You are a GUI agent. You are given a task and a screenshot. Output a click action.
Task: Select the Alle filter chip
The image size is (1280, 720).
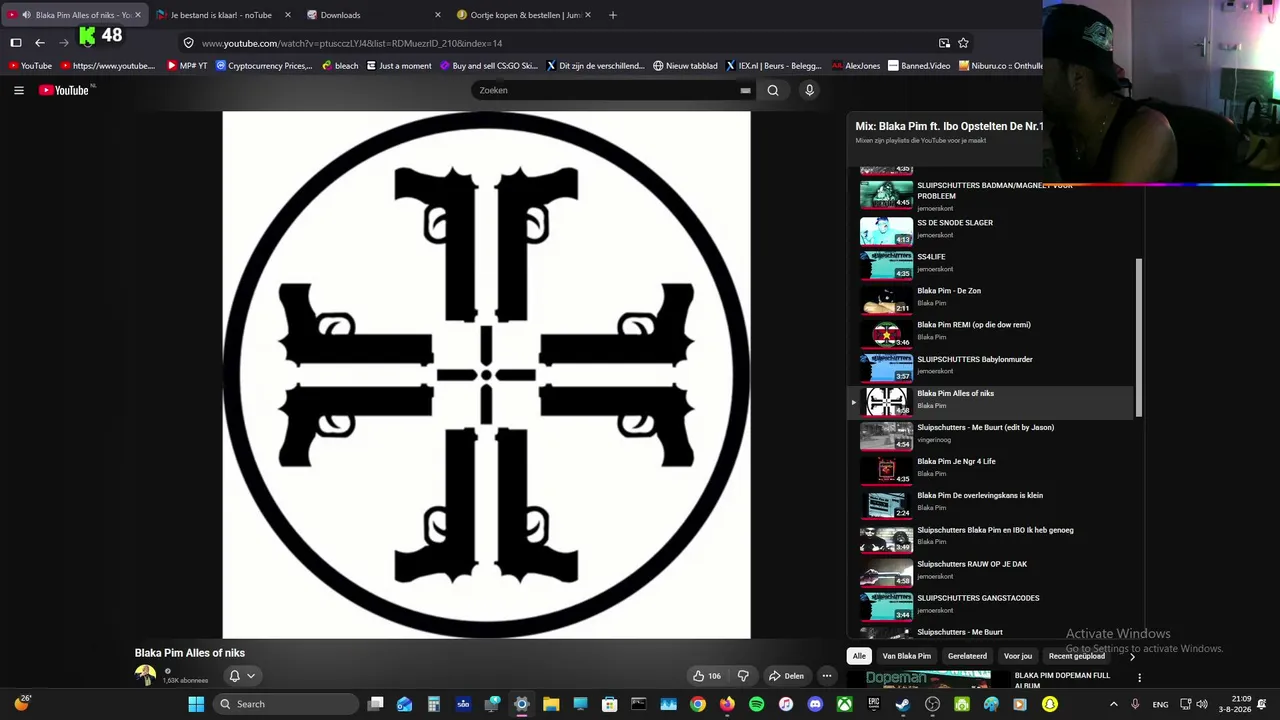[859, 656]
